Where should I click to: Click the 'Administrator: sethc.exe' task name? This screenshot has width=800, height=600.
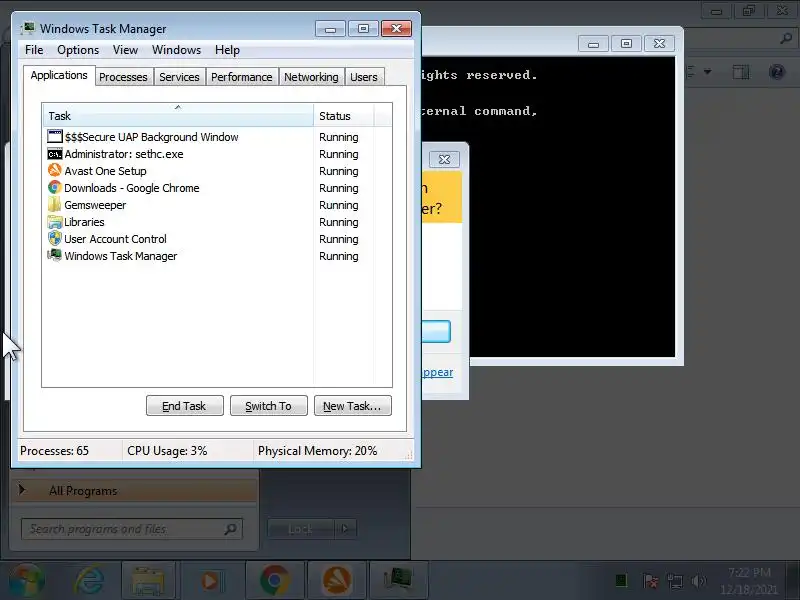tap(124, 154)
